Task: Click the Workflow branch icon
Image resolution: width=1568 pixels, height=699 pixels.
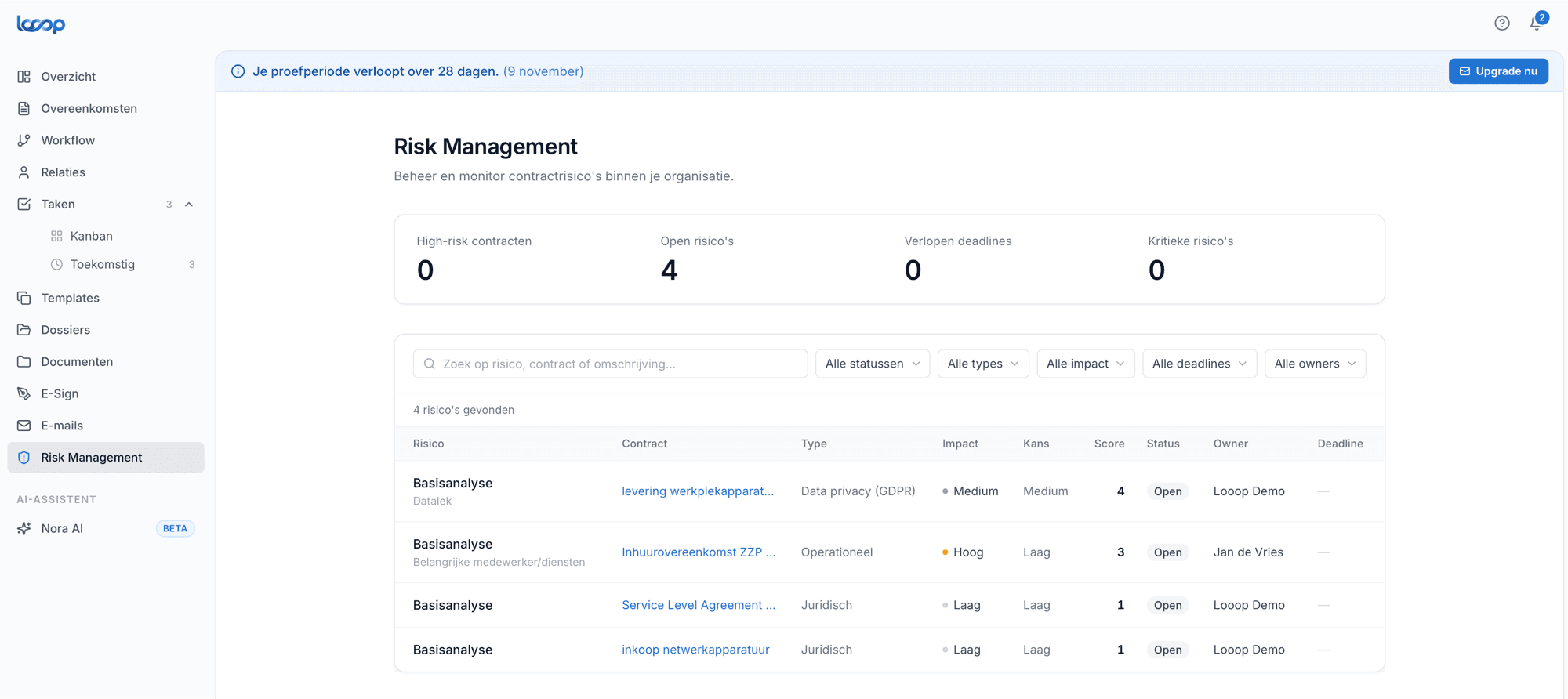Action: click(x=24, y=140)
